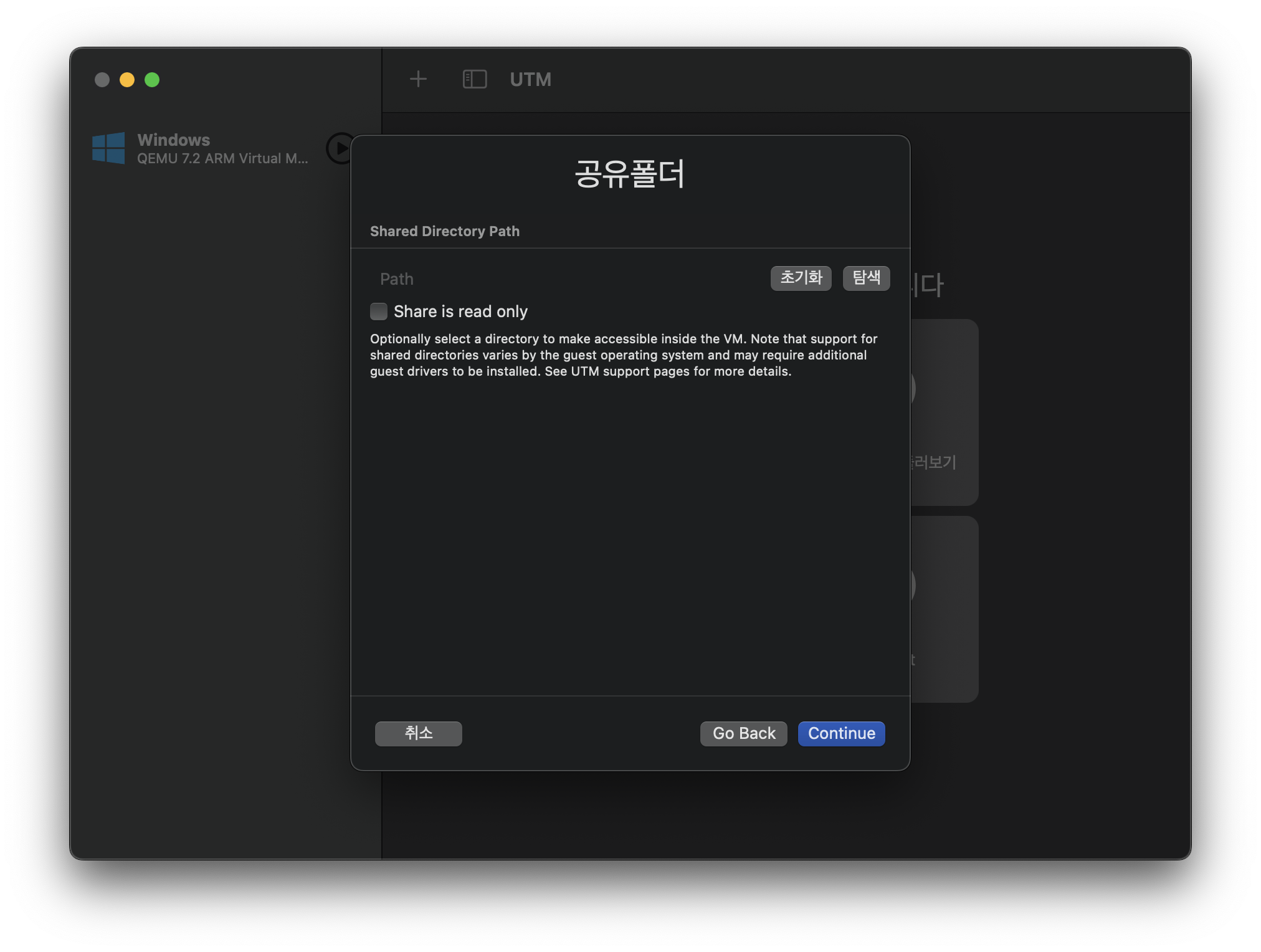Open the 탐색 browse button
This screenshot has width=1261, height=952.
pos(866,278)
